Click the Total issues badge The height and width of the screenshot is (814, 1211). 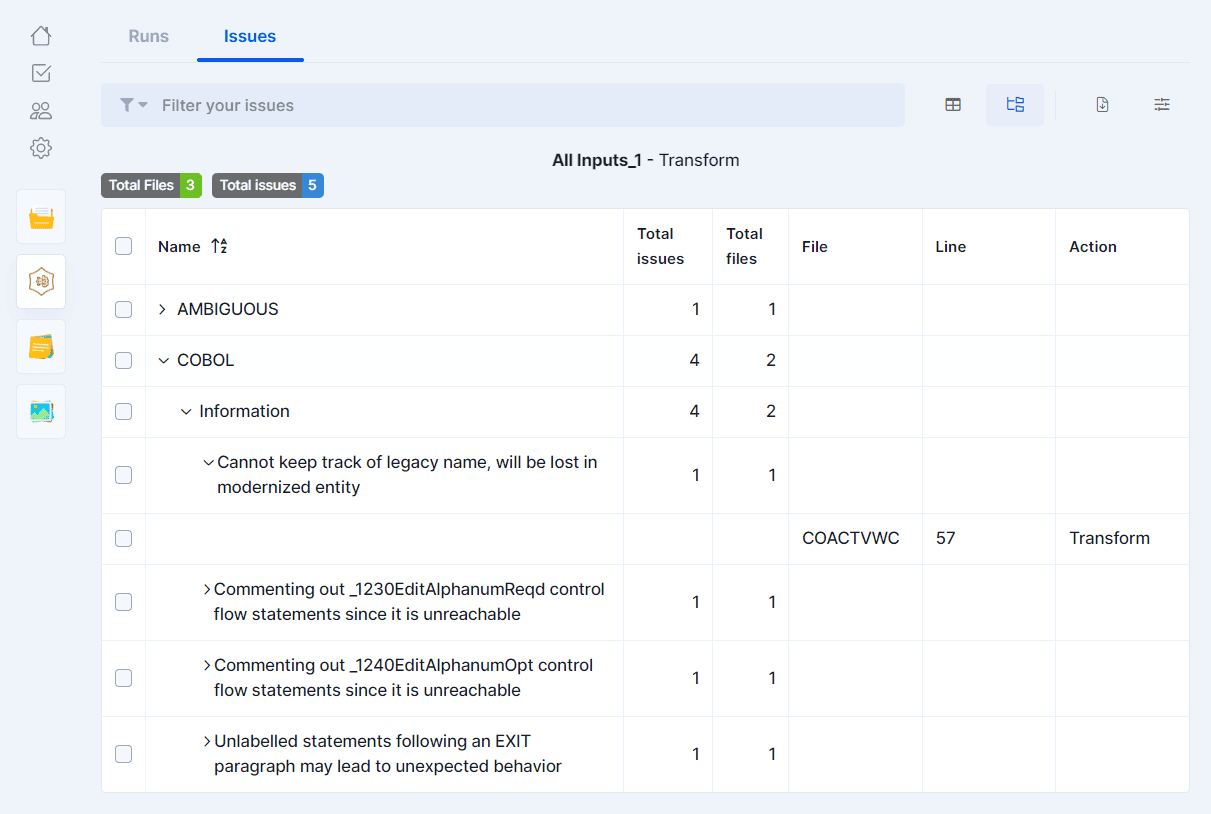point(268,185)
